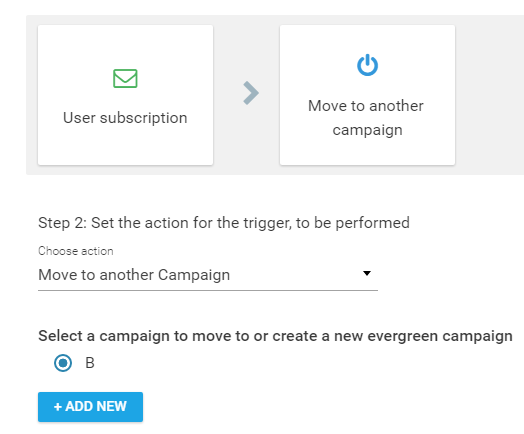Click the Step 2 heading text
Image resolution: width=524 pixels, height=434 pixels.
(224, 223)
